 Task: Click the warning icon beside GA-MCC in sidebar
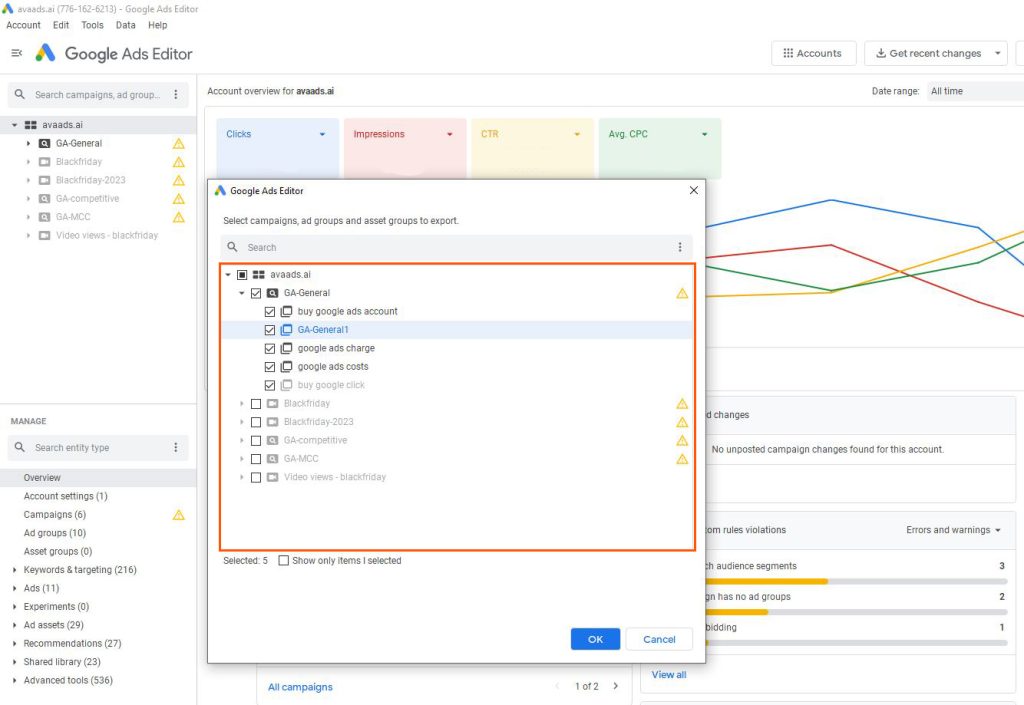[178, 217]
